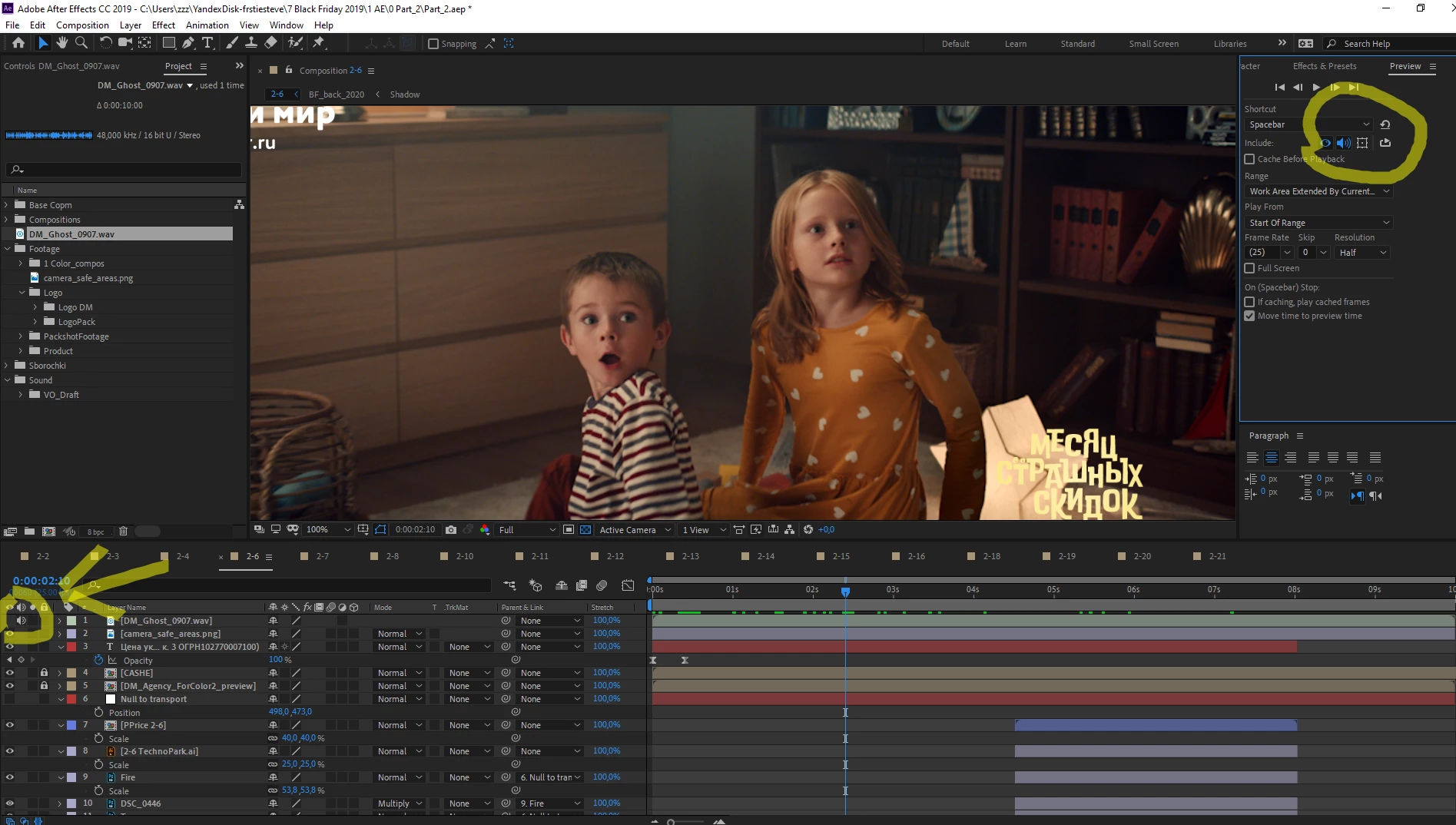Expand the VO_Draft folder
This screenshot has width=1456, height=825.
tap(21, 395)
